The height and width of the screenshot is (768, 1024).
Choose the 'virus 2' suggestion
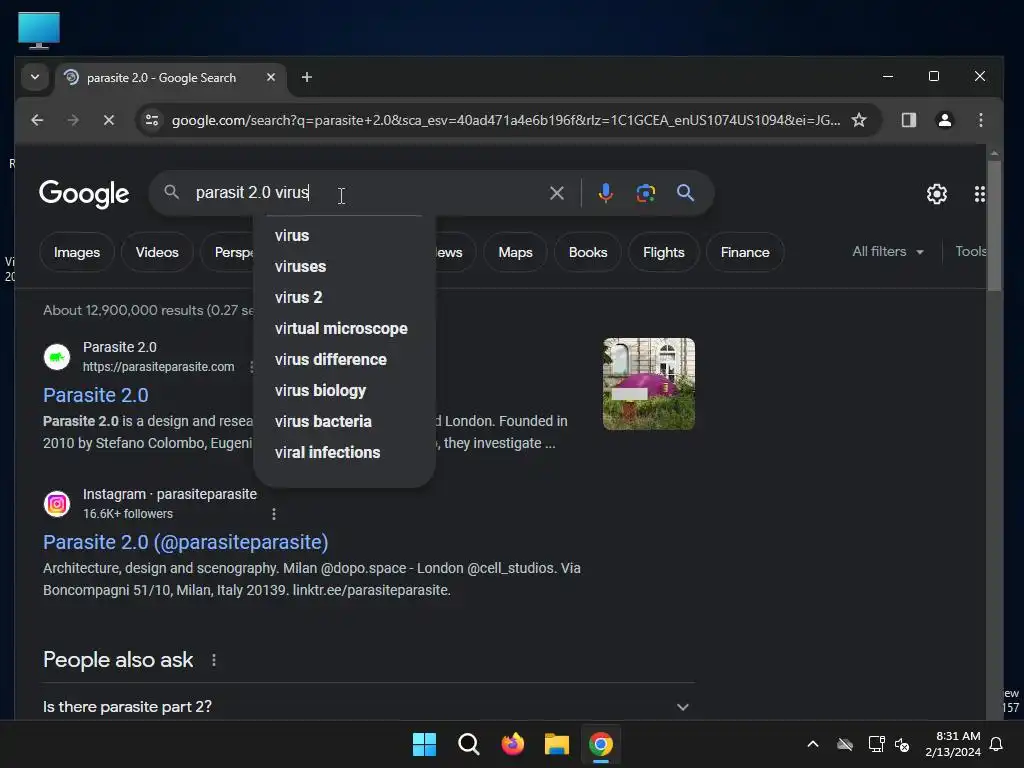tap(344, 298)
